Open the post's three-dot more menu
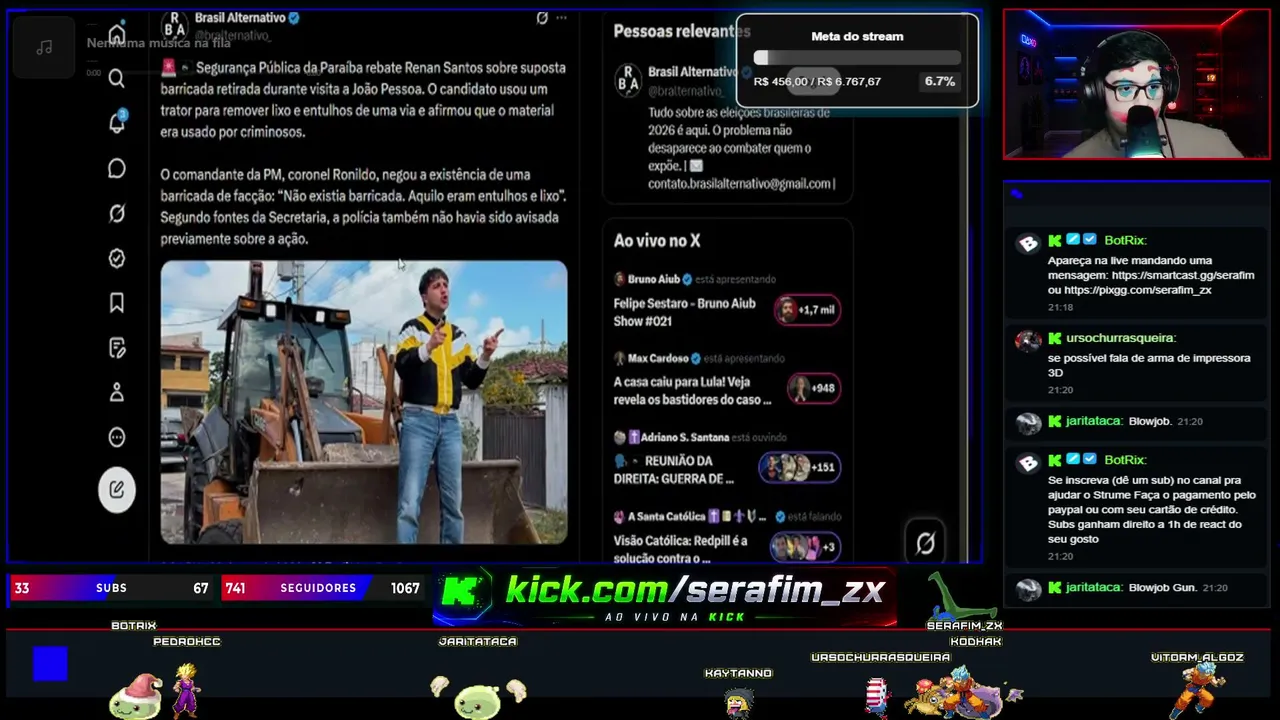The image size is (1280, 720). (x=562, y=18)
